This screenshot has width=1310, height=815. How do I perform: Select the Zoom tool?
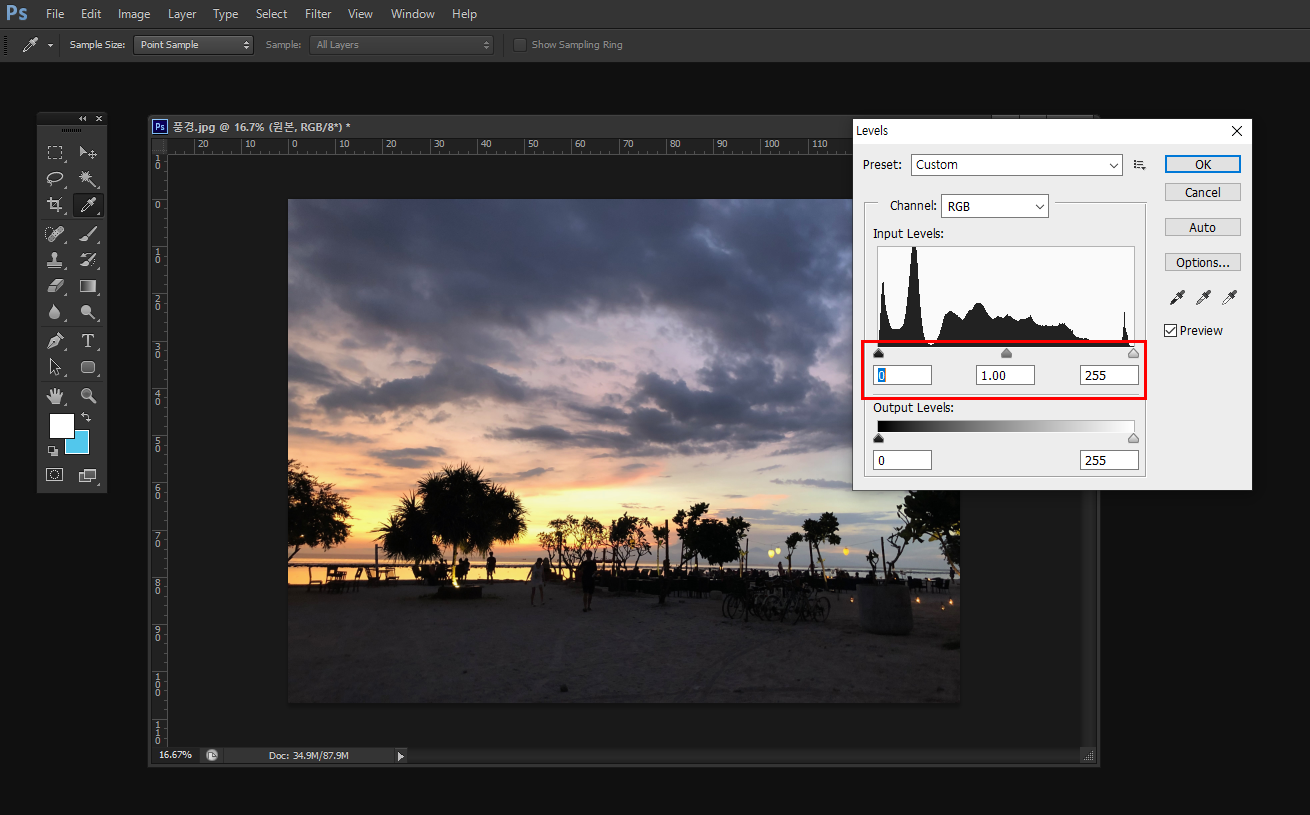coord(88,395)
